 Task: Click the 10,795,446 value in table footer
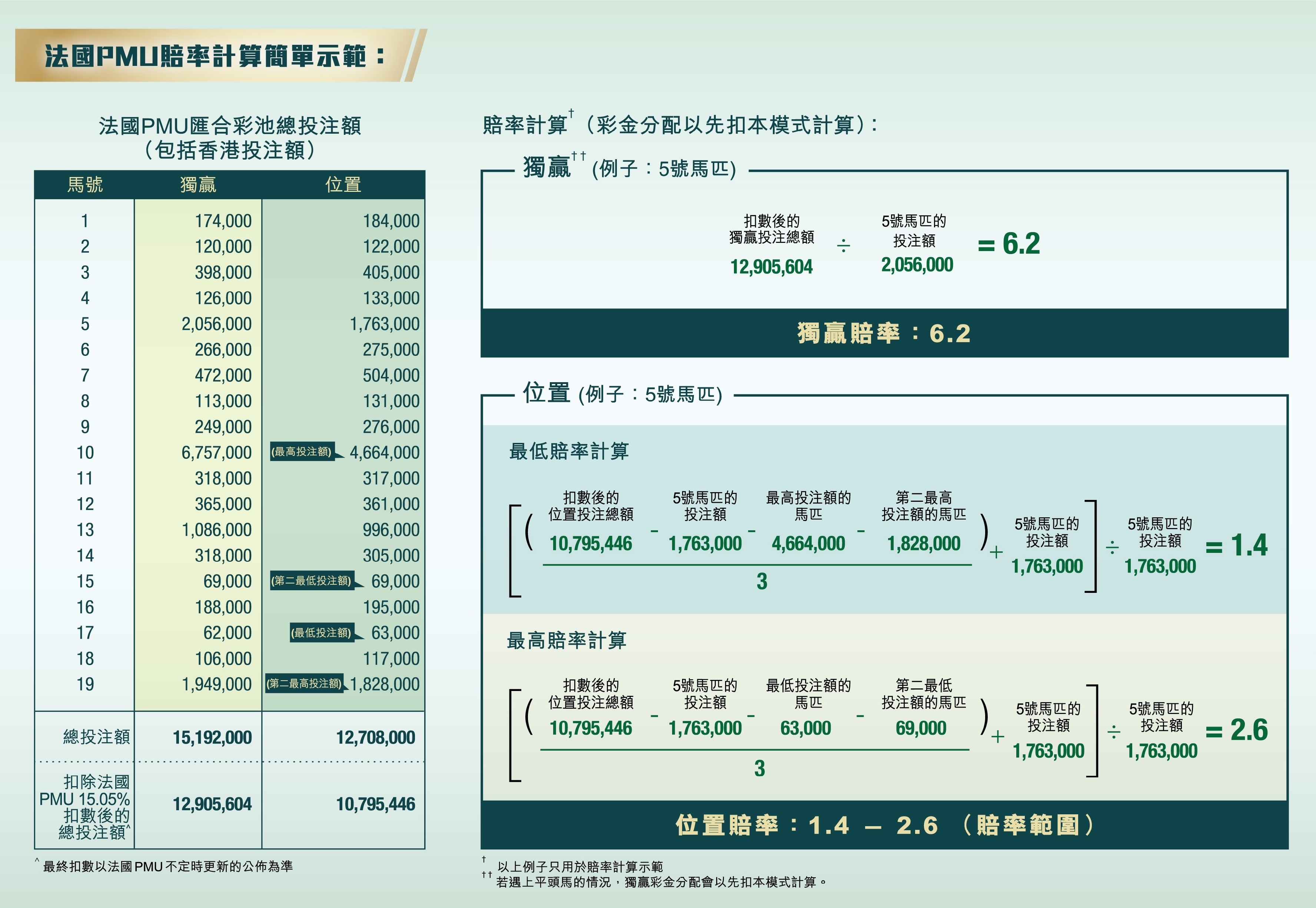coord(375,804)
